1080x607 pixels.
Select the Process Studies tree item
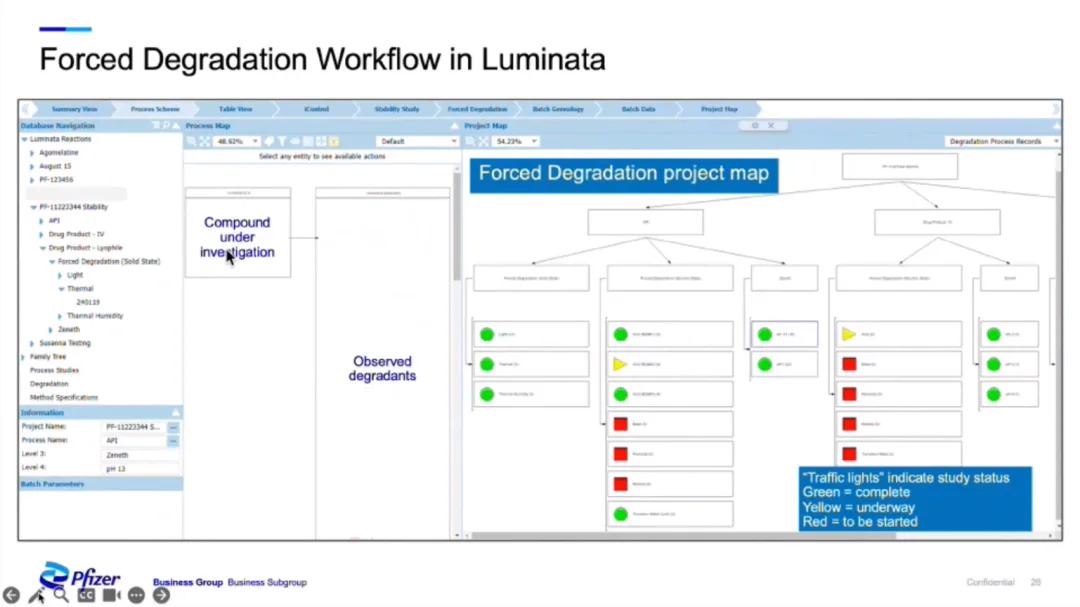54,370
